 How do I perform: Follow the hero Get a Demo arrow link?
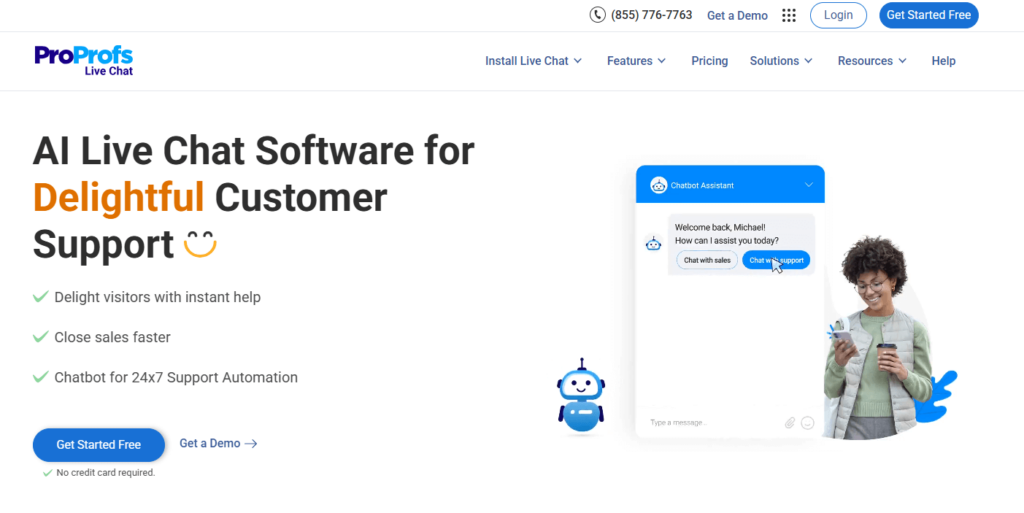point(218,443)
